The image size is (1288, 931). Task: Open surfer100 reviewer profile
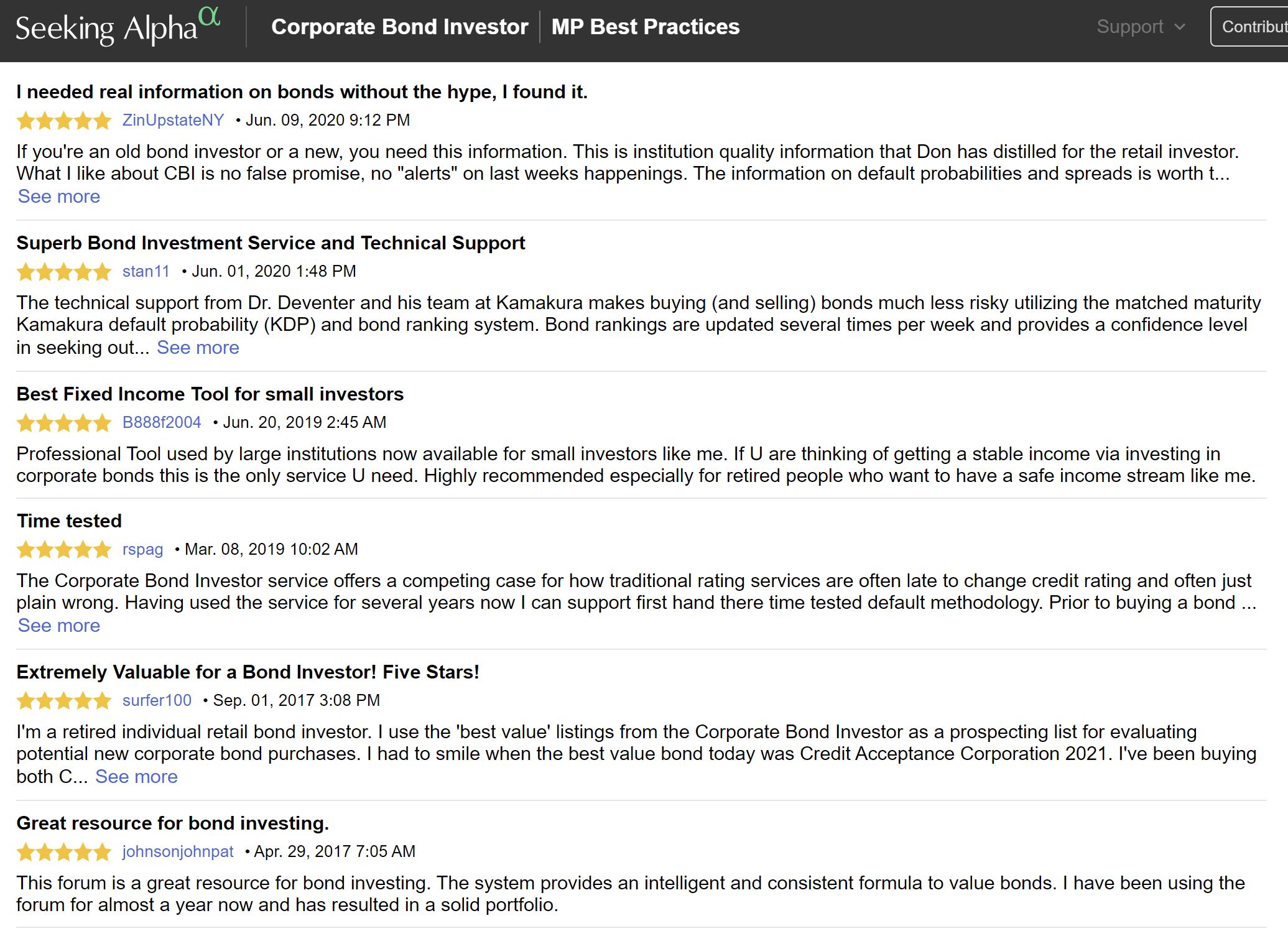pos(157,700)
